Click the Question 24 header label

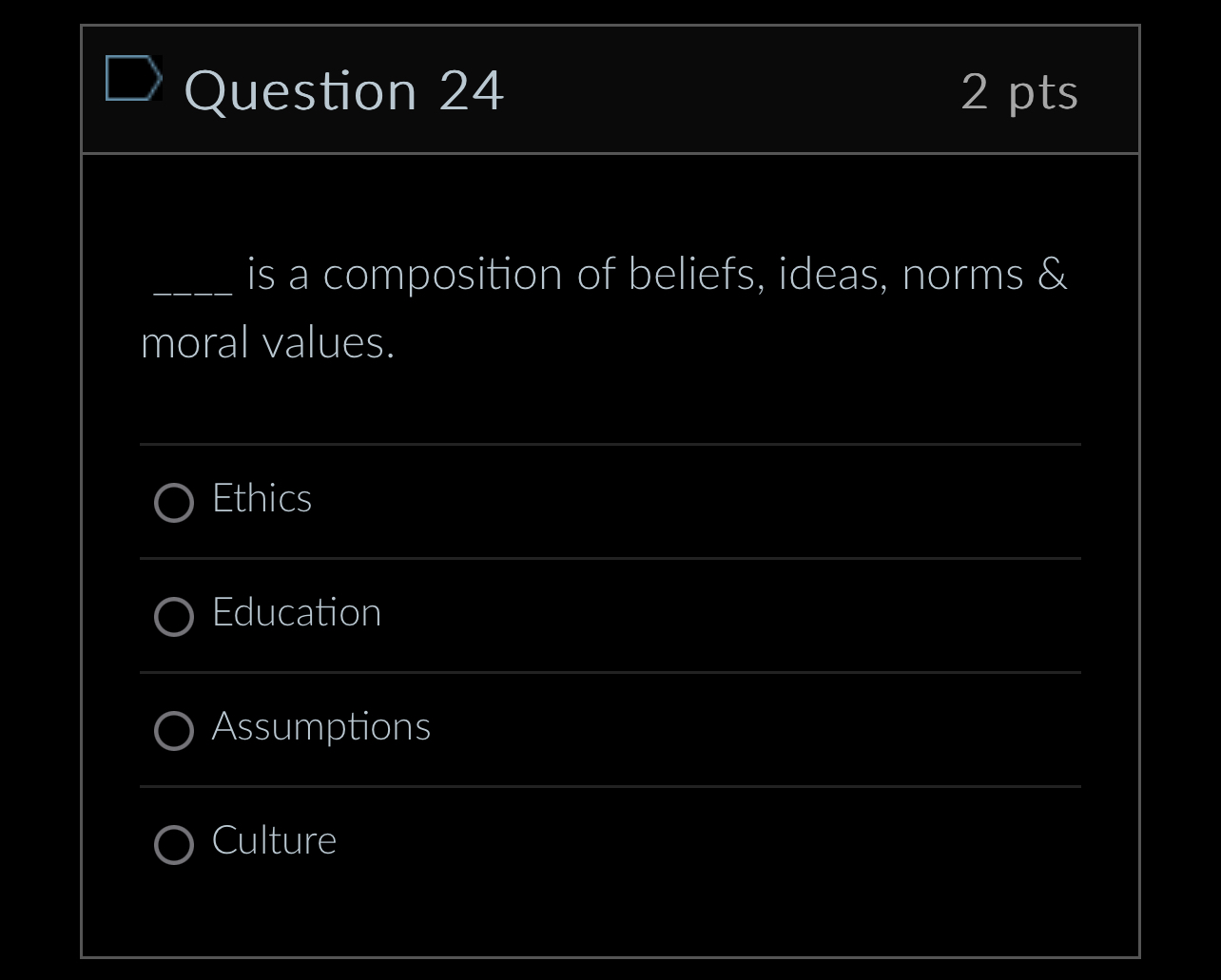point(344,89)
